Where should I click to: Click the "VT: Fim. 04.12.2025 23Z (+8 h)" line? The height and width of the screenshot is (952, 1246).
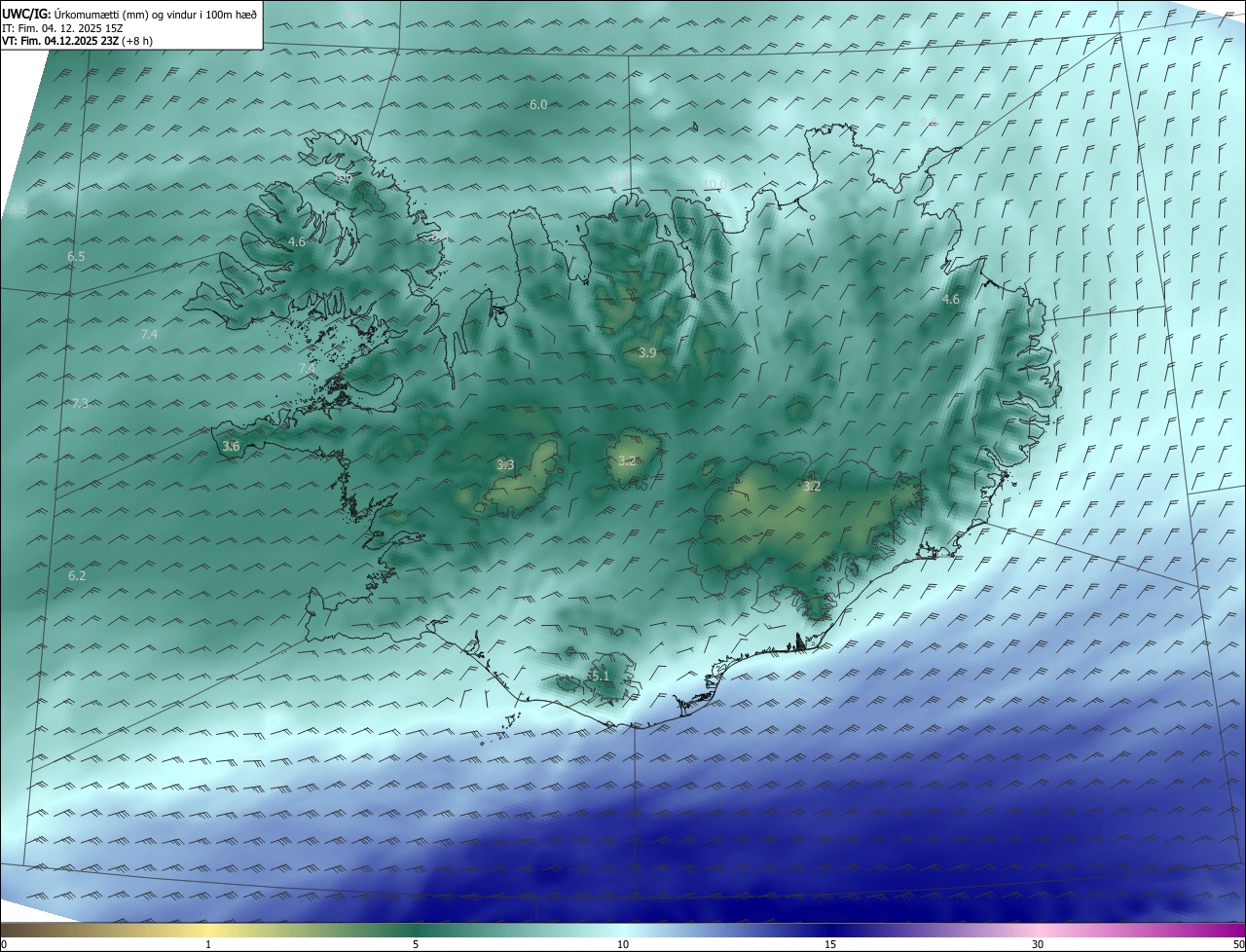click(78, 41)
